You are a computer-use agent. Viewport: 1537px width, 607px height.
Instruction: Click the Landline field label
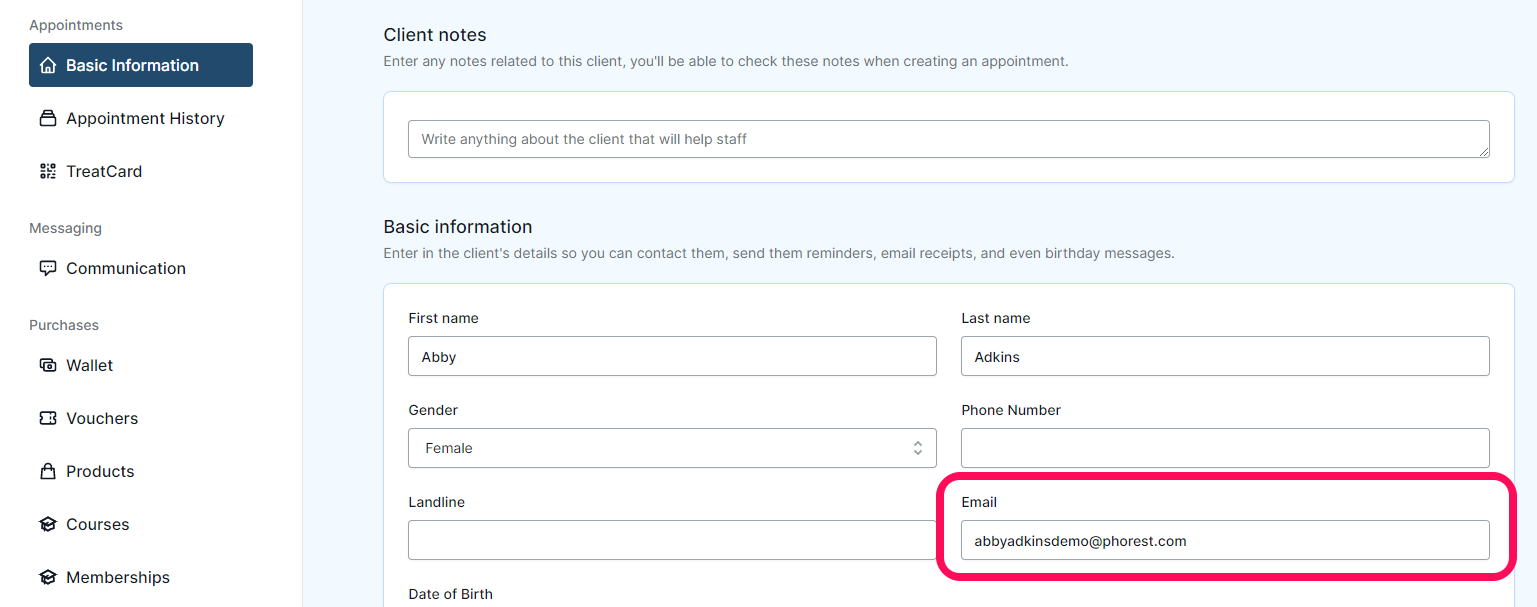click(436, 502)
